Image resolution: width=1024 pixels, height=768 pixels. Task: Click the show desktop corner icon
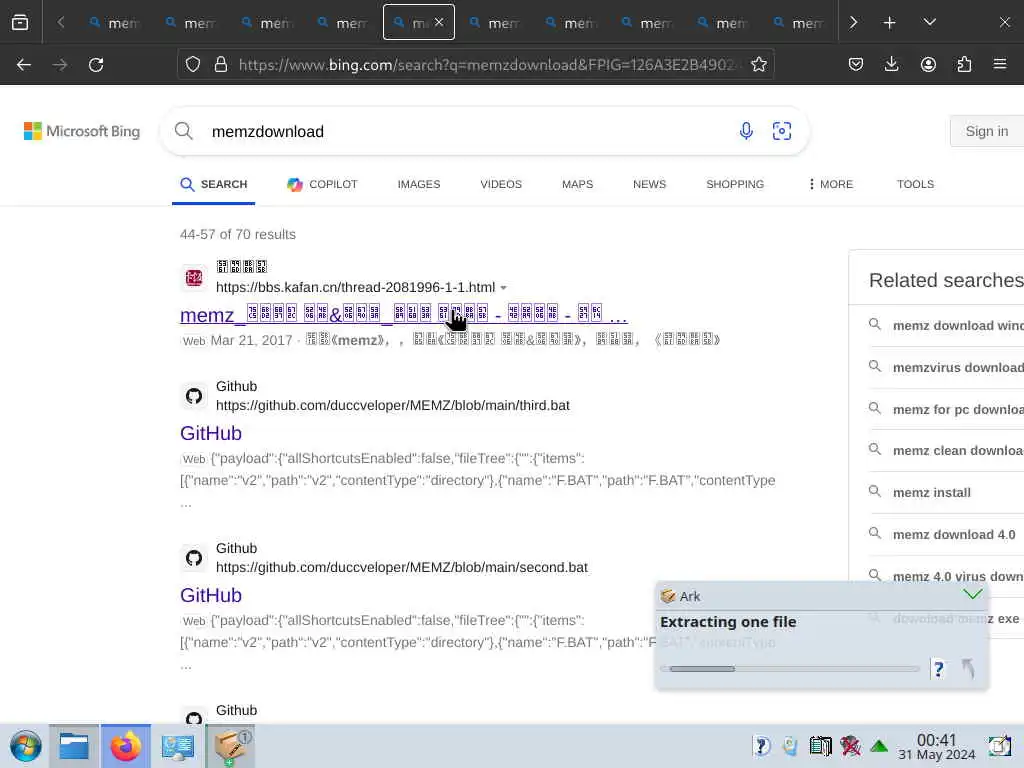click(999, 745)
